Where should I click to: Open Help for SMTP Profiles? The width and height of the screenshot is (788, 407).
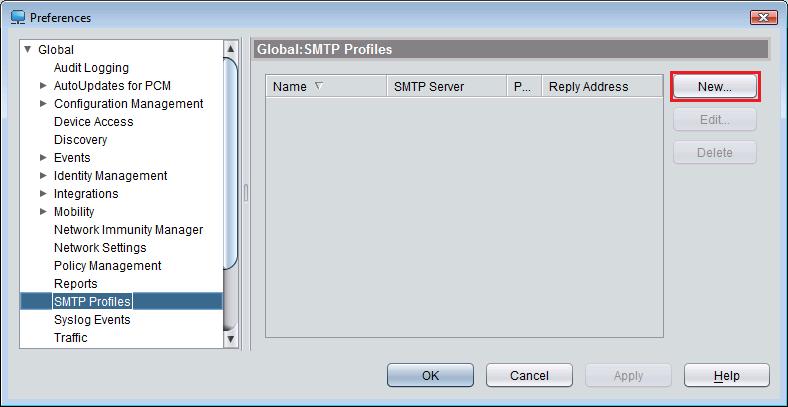(x=726, y=376)
